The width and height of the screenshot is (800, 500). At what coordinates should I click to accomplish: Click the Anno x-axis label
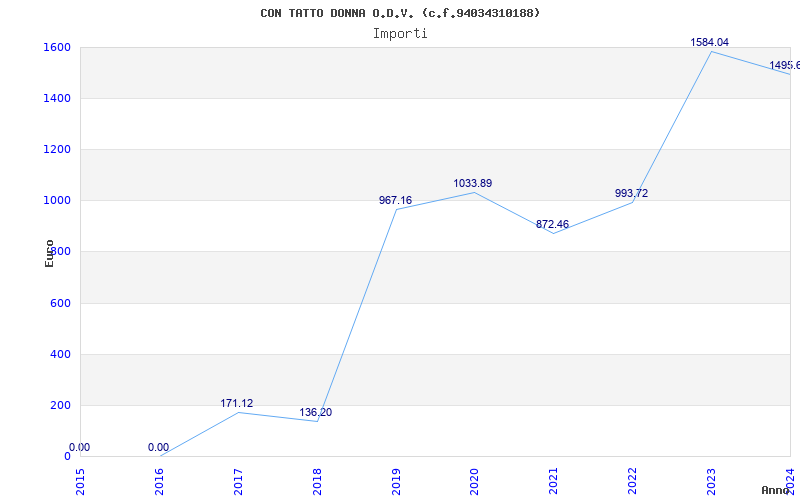click(x=776, y=490)
